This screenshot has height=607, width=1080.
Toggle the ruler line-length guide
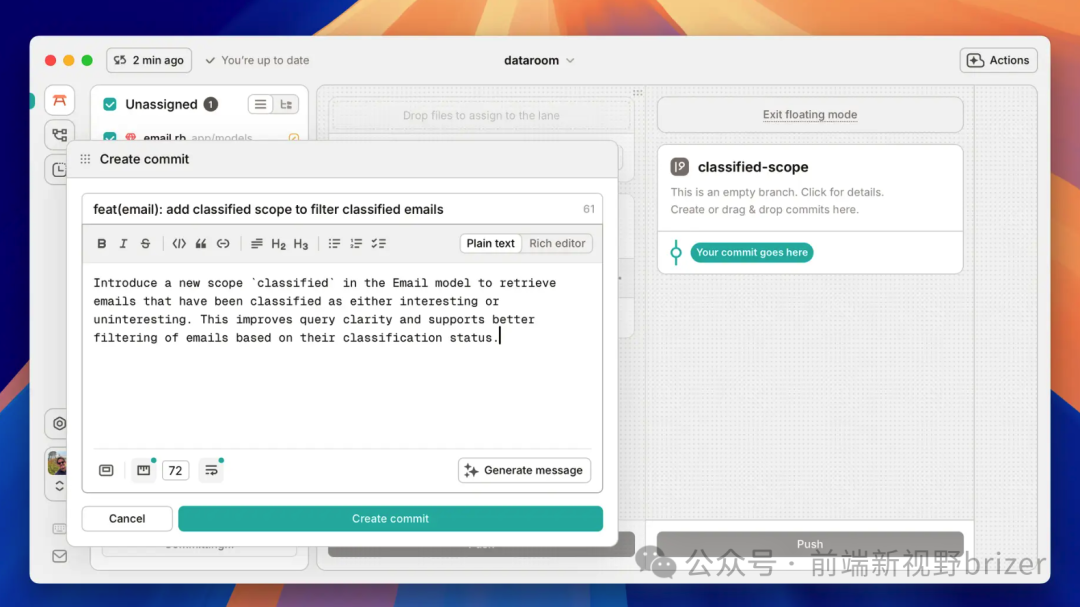pyautogui.click(x=143, y=470)
